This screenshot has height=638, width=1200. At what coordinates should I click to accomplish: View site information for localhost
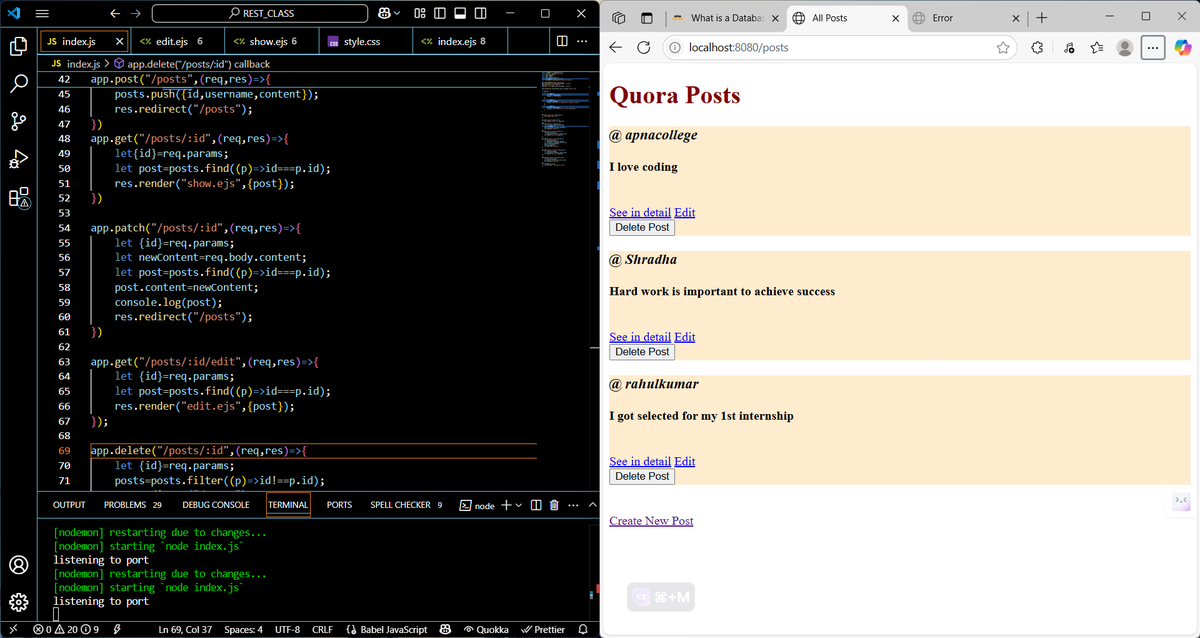click(675, 48)
